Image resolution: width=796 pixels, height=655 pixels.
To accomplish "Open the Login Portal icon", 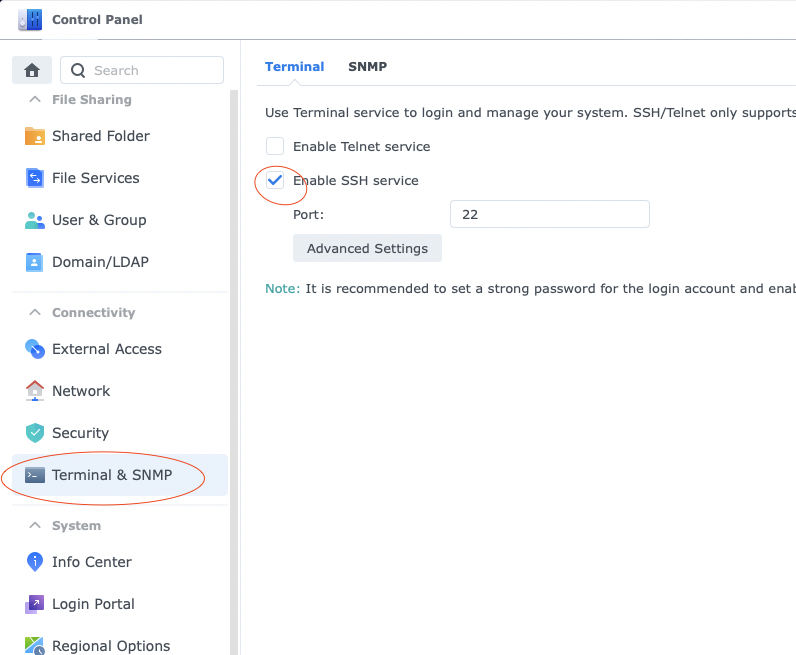I will pyautogui.click(x=35, y=604).
